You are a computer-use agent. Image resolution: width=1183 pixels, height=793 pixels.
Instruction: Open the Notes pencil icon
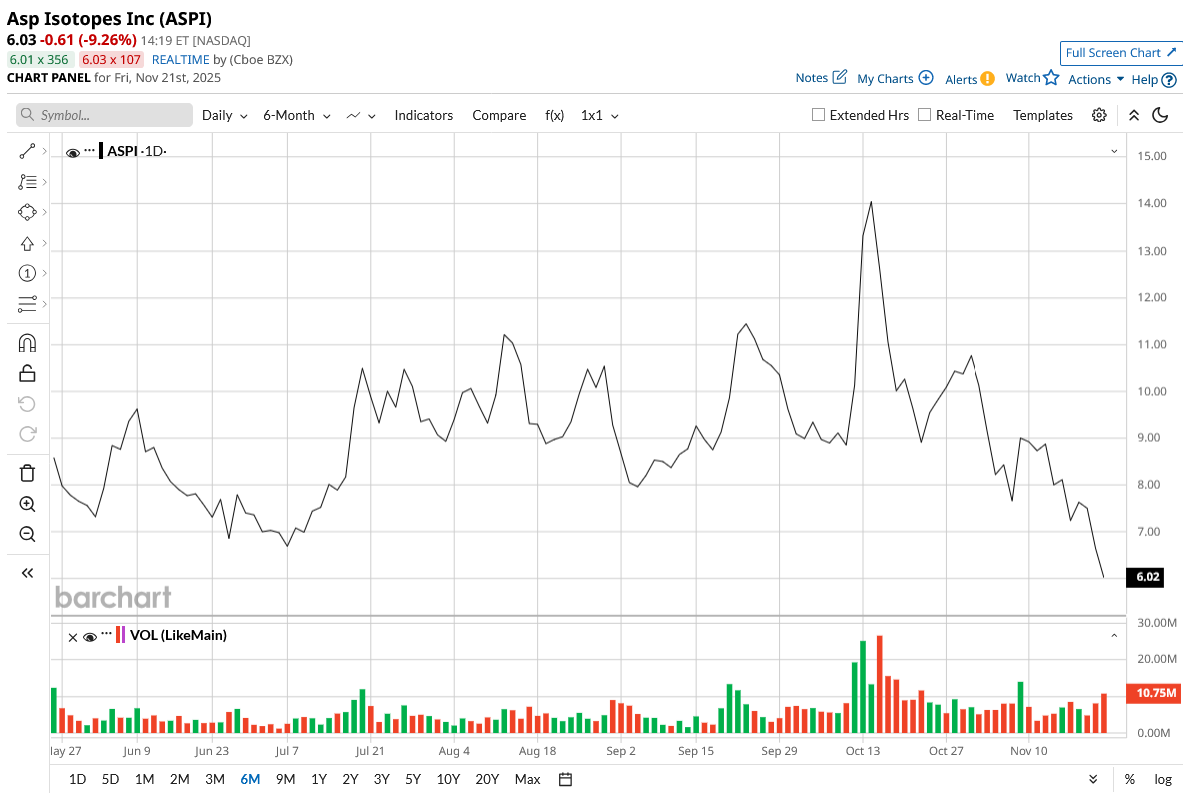[840, 77]
